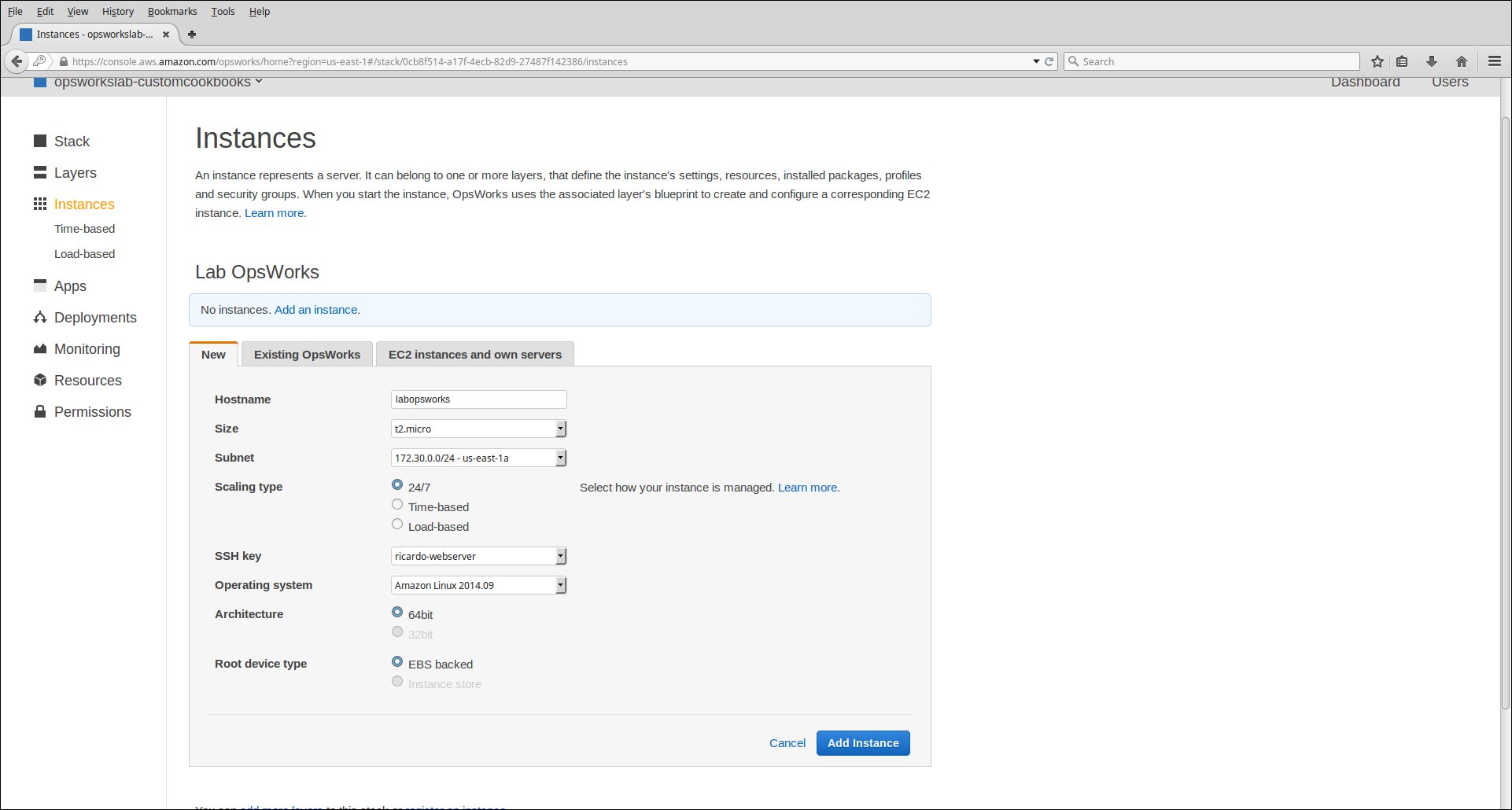Switch to the Existing OpsWorks tab
The height and width of the screenshot is (810, 1512).
(307, 355)
